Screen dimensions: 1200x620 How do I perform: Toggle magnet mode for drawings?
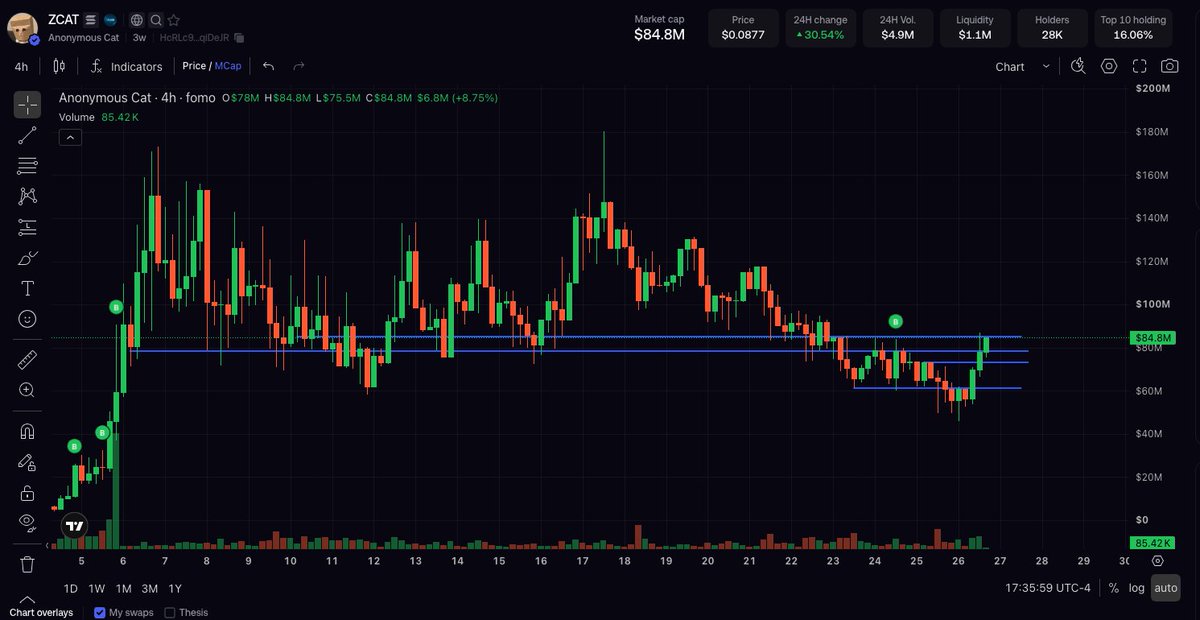(x=28, y=432)
